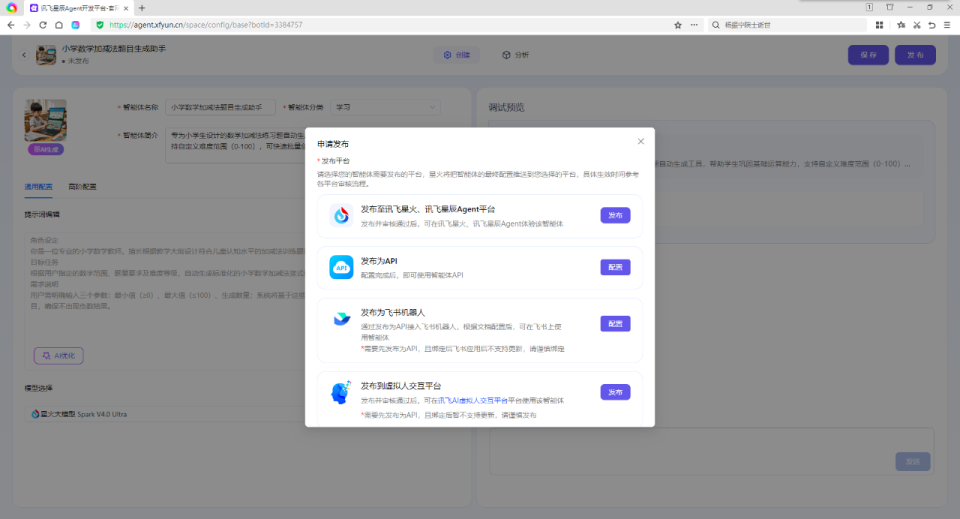Click the 发布 button in page header
This screenshot has width=960, height=519.
point(915,55)
